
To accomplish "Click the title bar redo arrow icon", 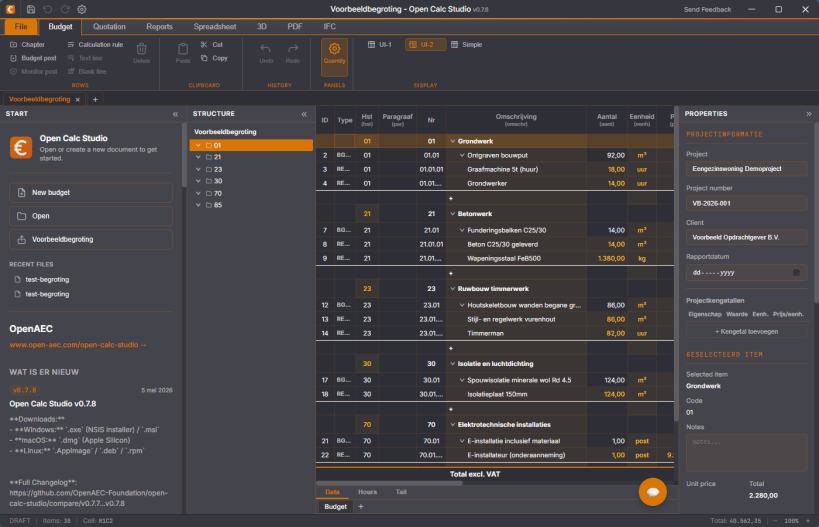I will point(65,9).
